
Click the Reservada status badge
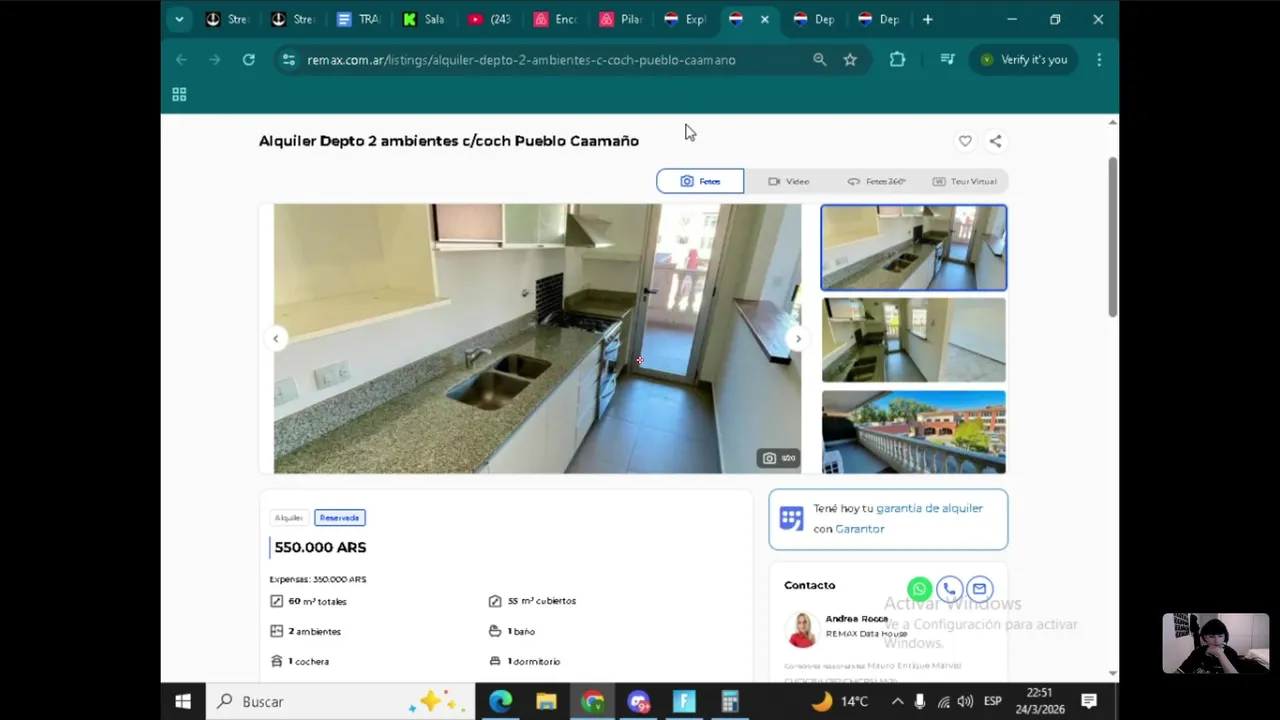click(340, 518)
